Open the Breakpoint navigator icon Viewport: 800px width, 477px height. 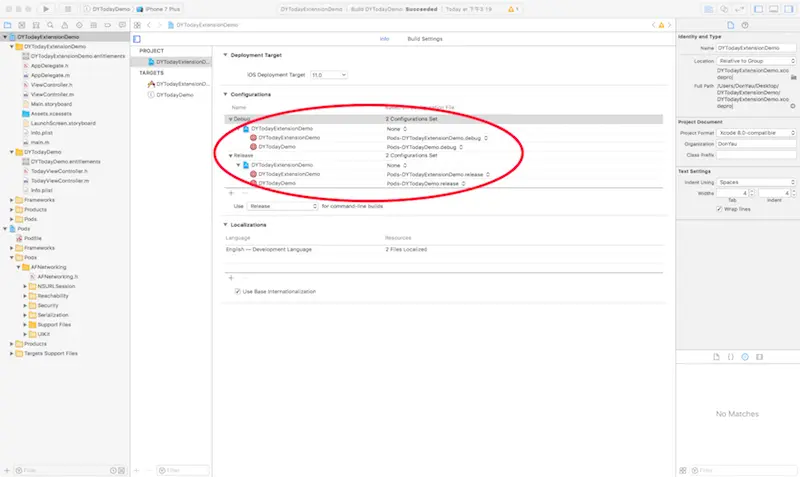[x=108, y=25]
